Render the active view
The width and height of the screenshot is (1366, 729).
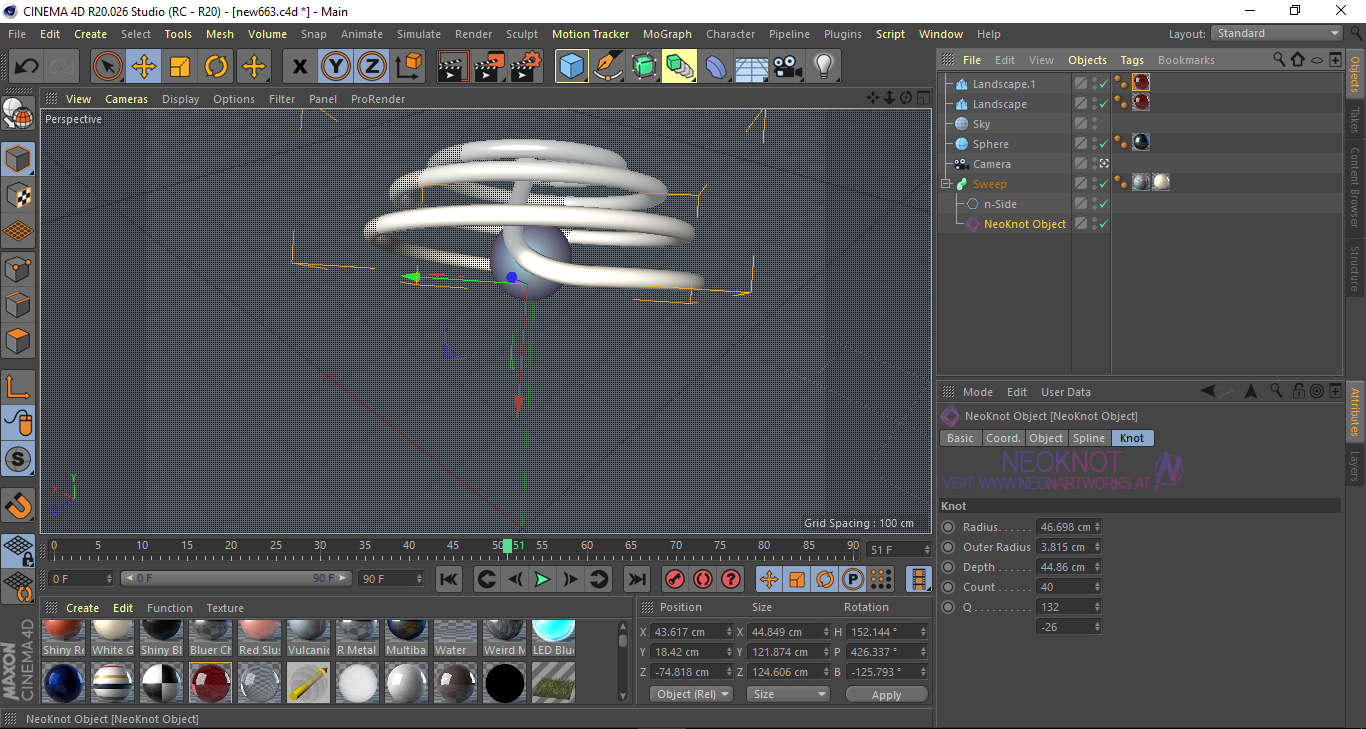click(453, 67)
